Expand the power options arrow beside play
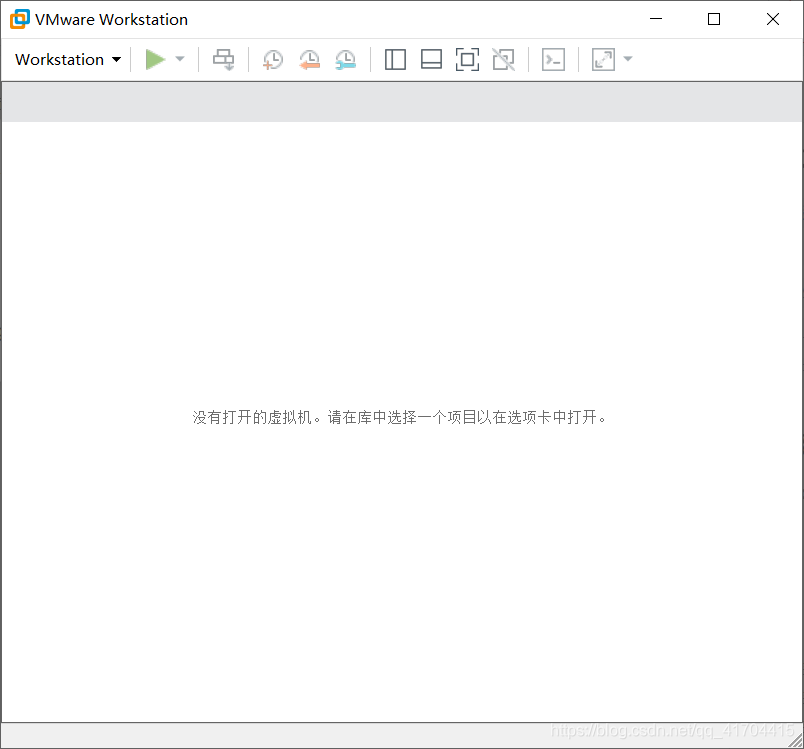This screenshot has width=804, height=749. coord(180,59)
